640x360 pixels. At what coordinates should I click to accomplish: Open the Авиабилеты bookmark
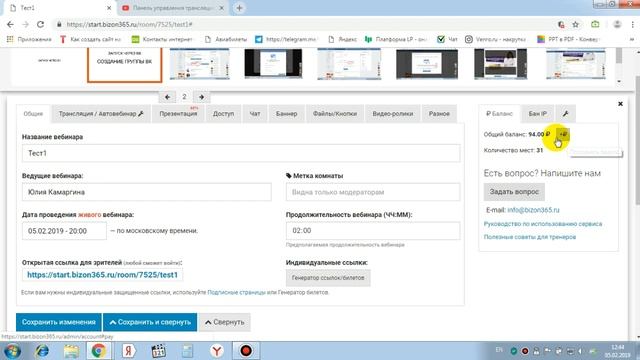coord(226,39)
